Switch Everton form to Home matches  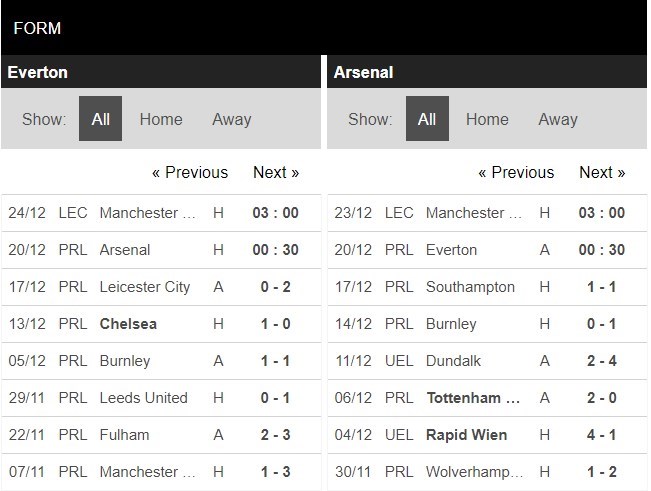click(161, 119)
